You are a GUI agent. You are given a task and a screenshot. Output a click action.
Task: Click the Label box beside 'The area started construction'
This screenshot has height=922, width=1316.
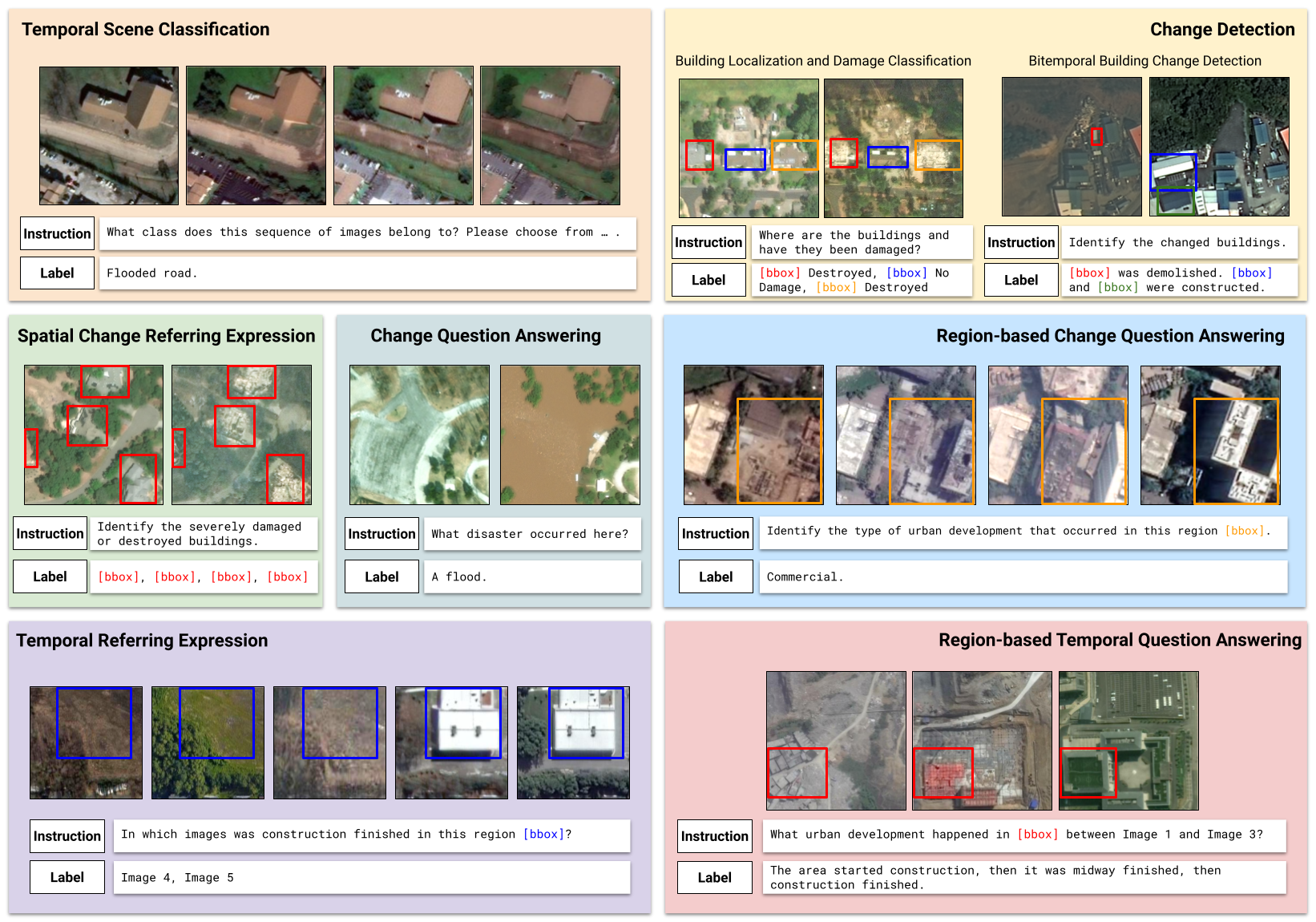715,877
